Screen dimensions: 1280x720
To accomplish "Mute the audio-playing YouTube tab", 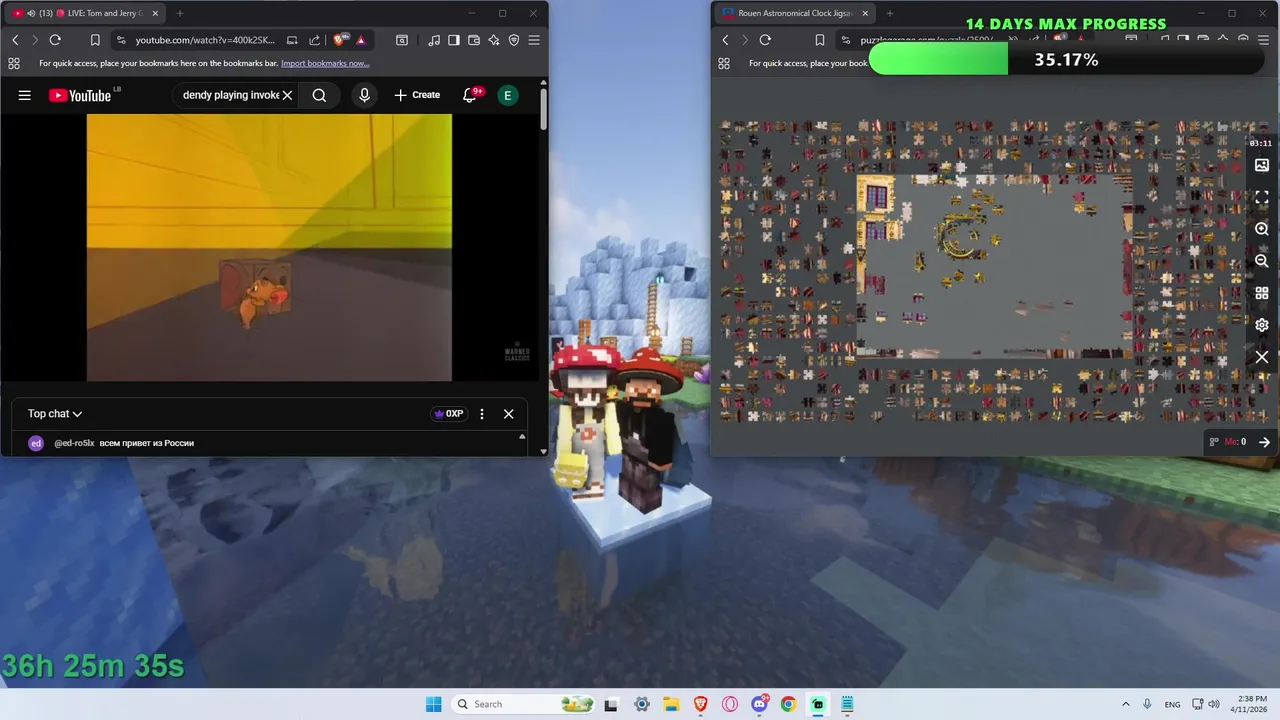I will point(31,13).
